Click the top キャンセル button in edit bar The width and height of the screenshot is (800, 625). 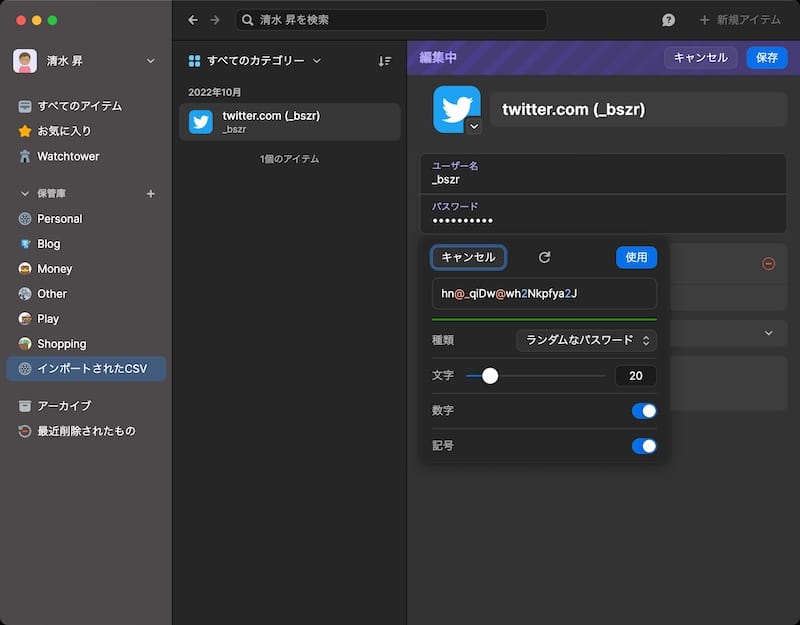click(x=701, y=58)
